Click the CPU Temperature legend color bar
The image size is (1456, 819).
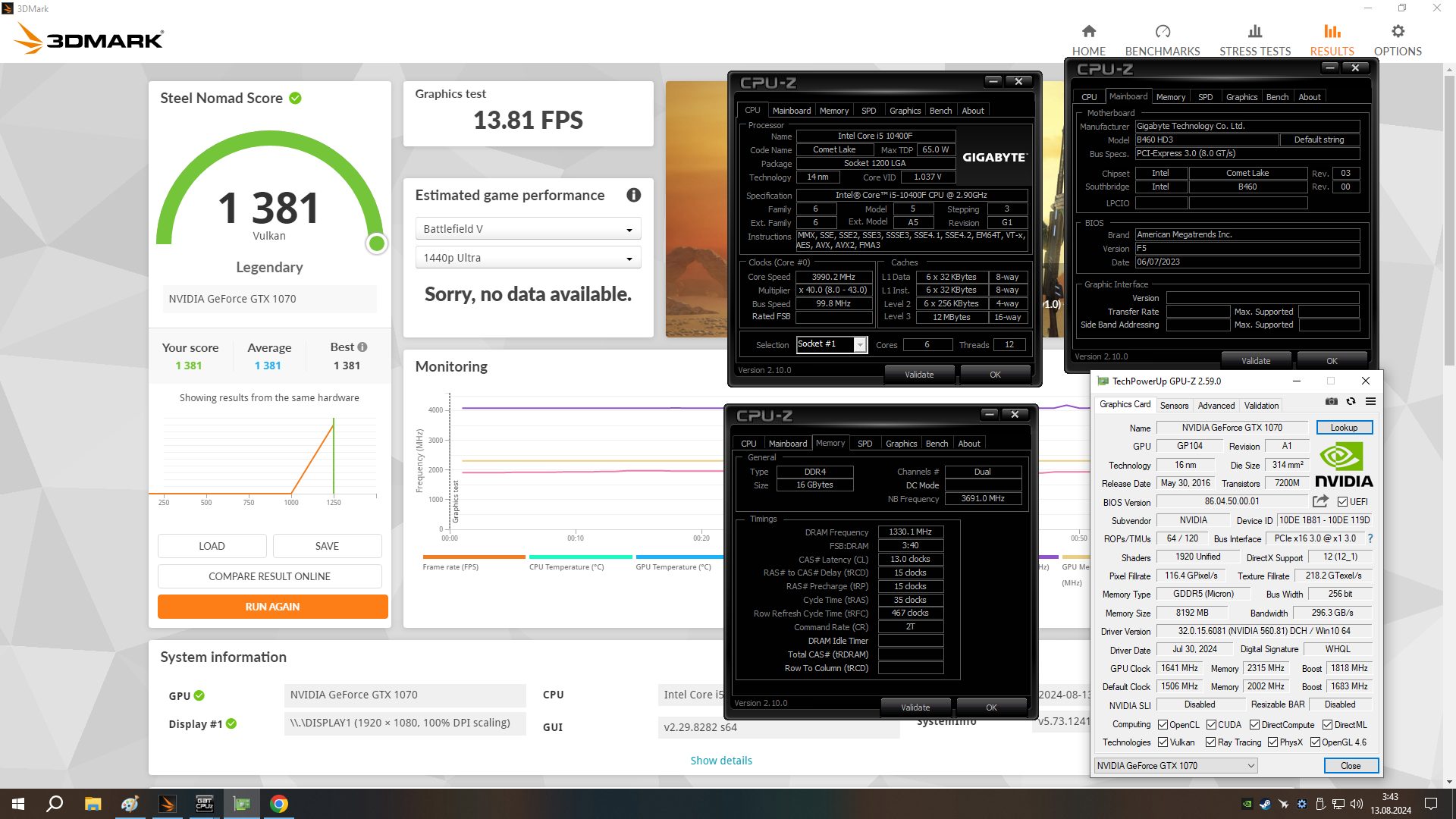580,557
